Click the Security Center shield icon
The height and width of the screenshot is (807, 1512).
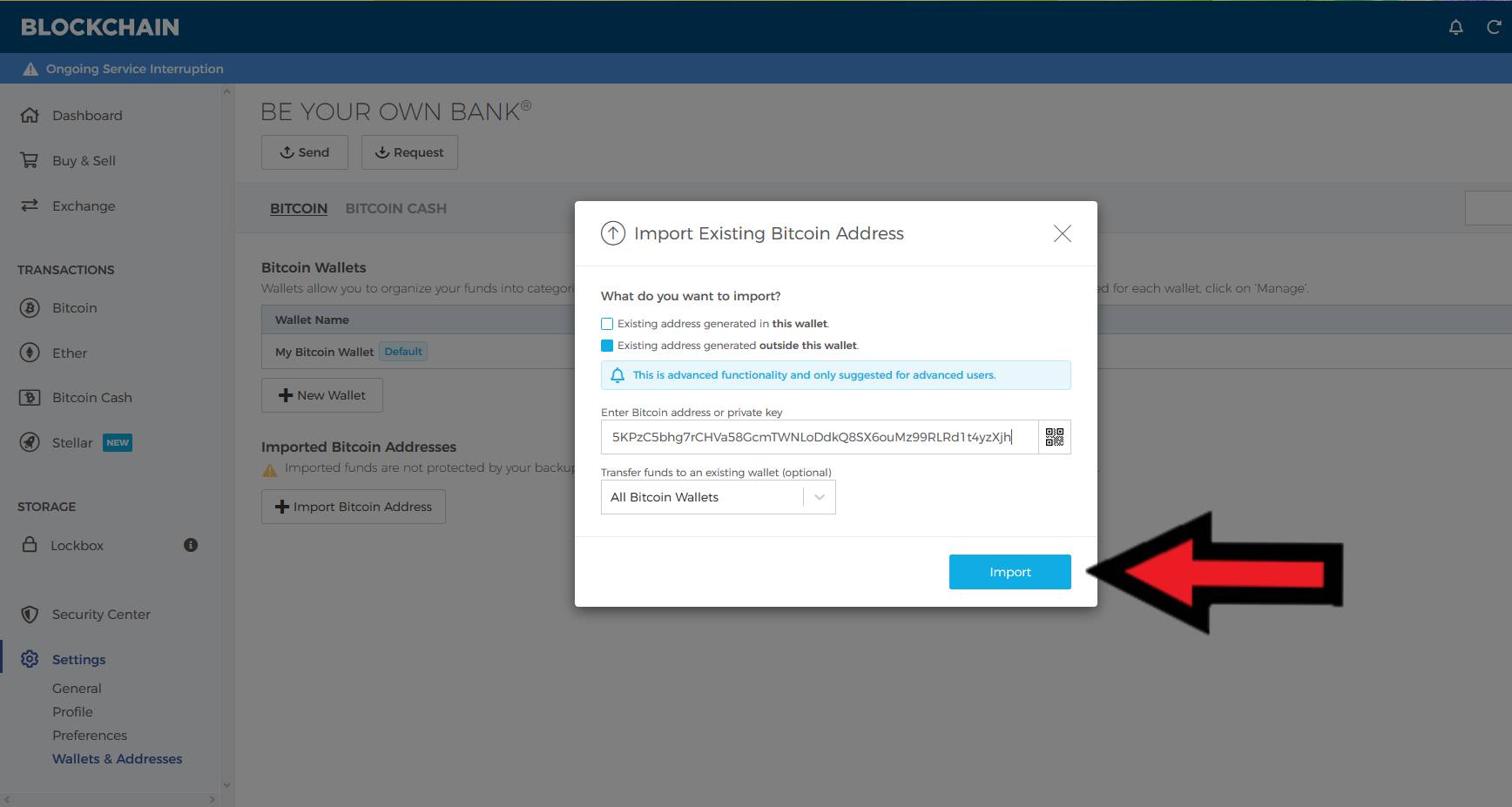(30, 614)
